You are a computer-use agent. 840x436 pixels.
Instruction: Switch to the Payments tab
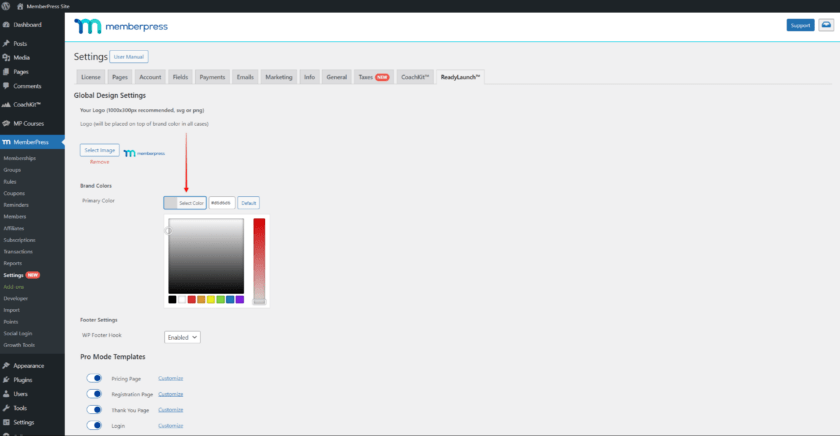click(212, 77)
